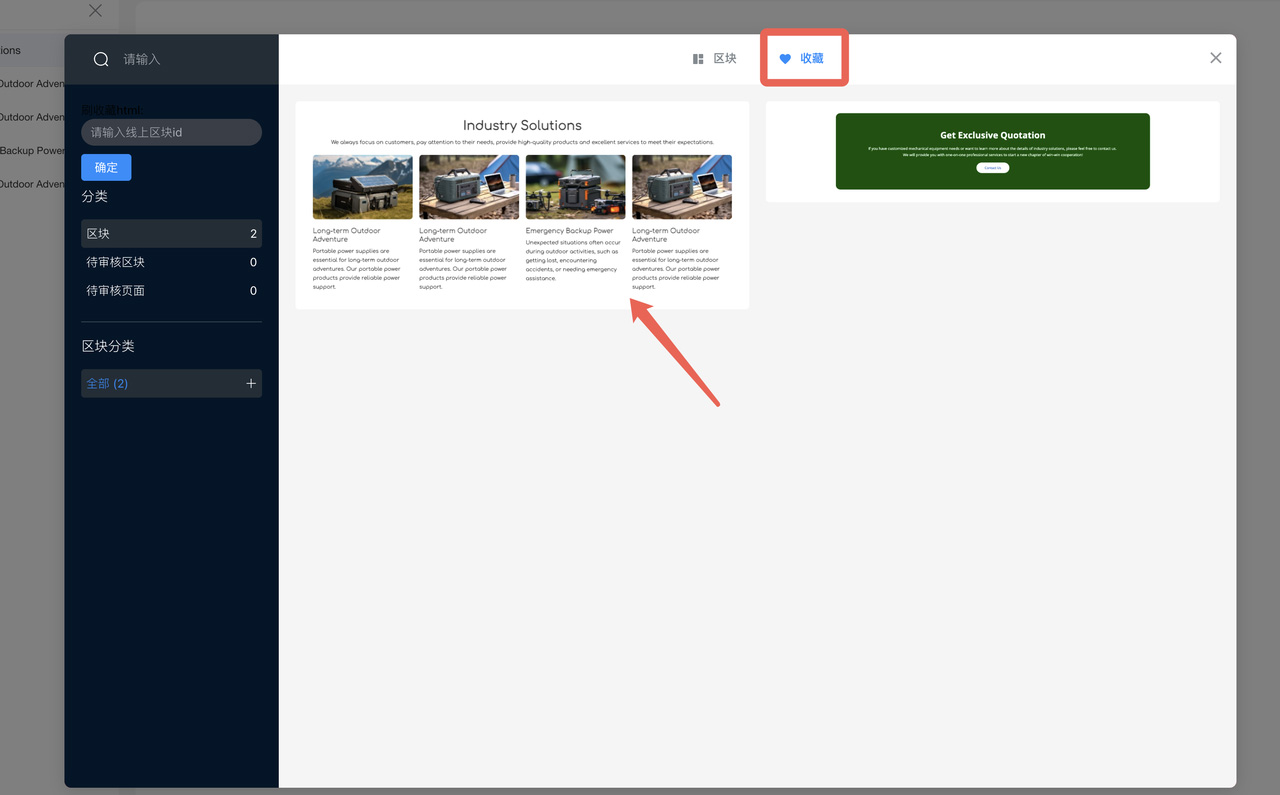Select the Industry Solutions block thumbnail

(522, 205)
